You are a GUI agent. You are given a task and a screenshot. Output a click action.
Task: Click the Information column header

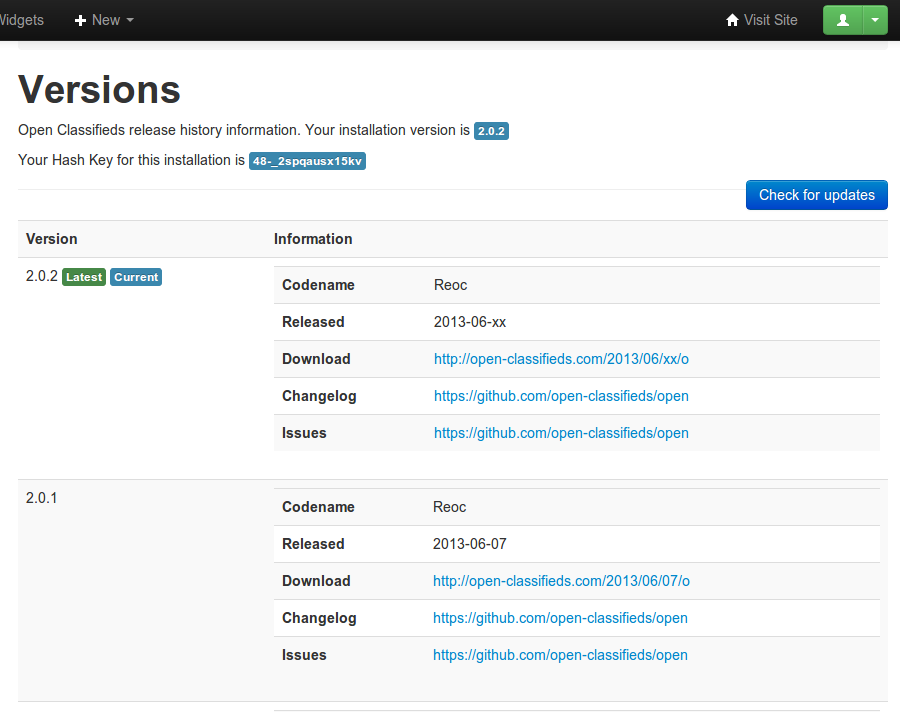point(313,239)
